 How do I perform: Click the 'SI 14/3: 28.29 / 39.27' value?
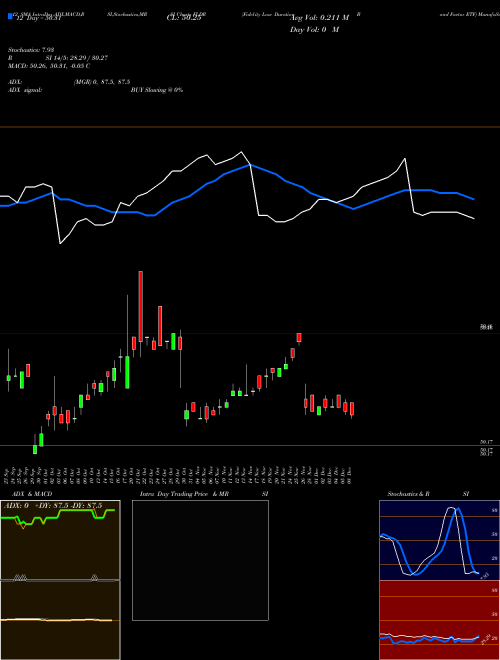tap(77, 58)
